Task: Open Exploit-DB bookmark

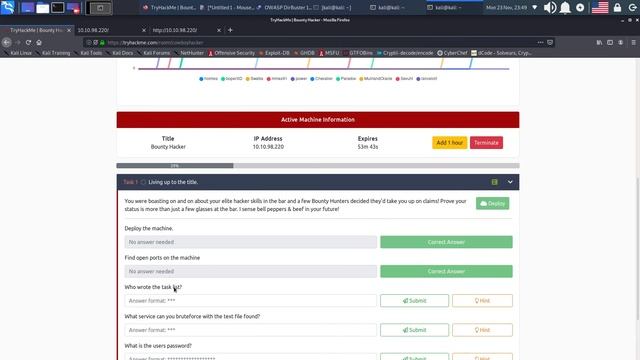Action: pyautogui.click(x=274, y=53)
